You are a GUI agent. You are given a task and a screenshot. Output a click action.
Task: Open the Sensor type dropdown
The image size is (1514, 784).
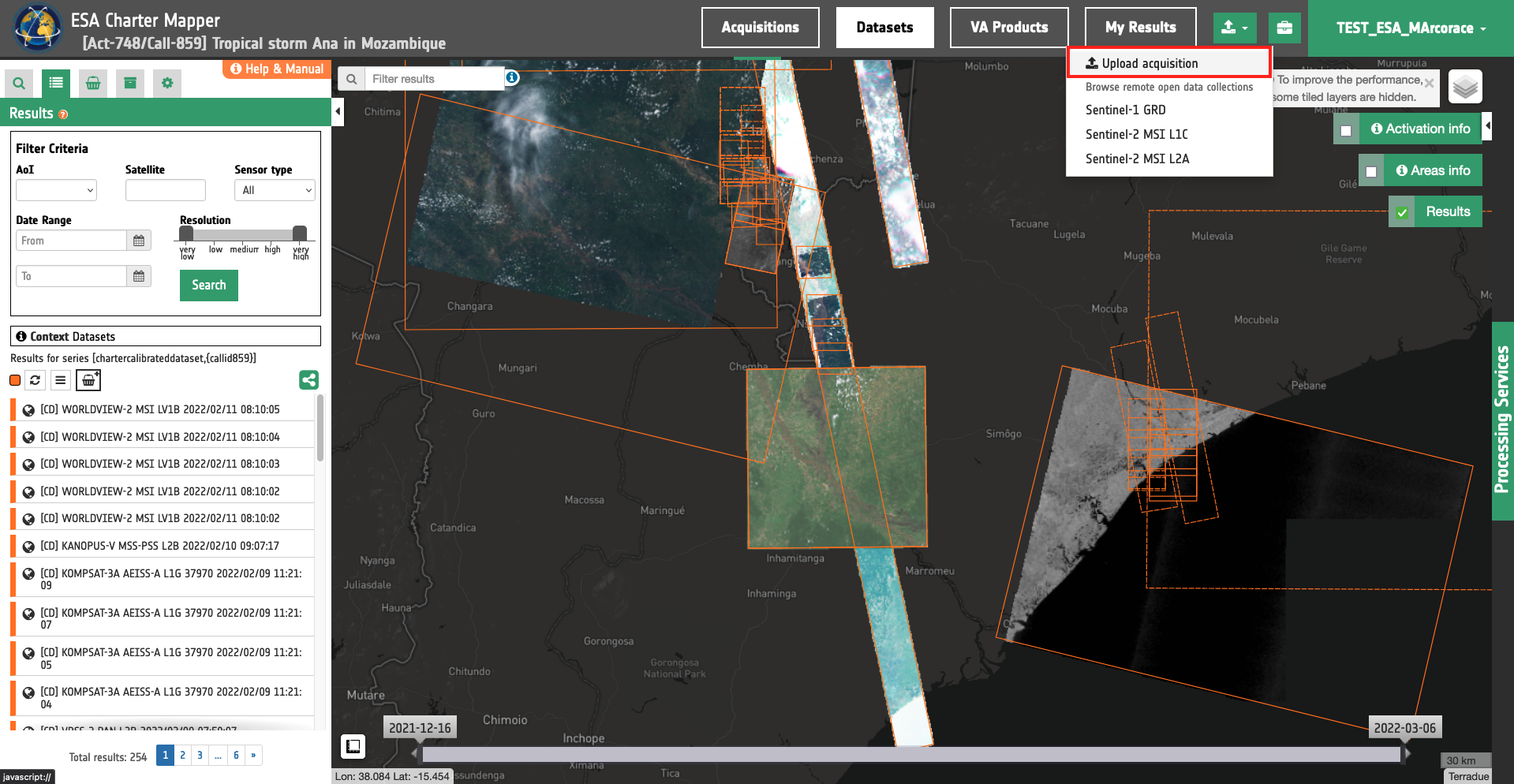click(275, 190)
